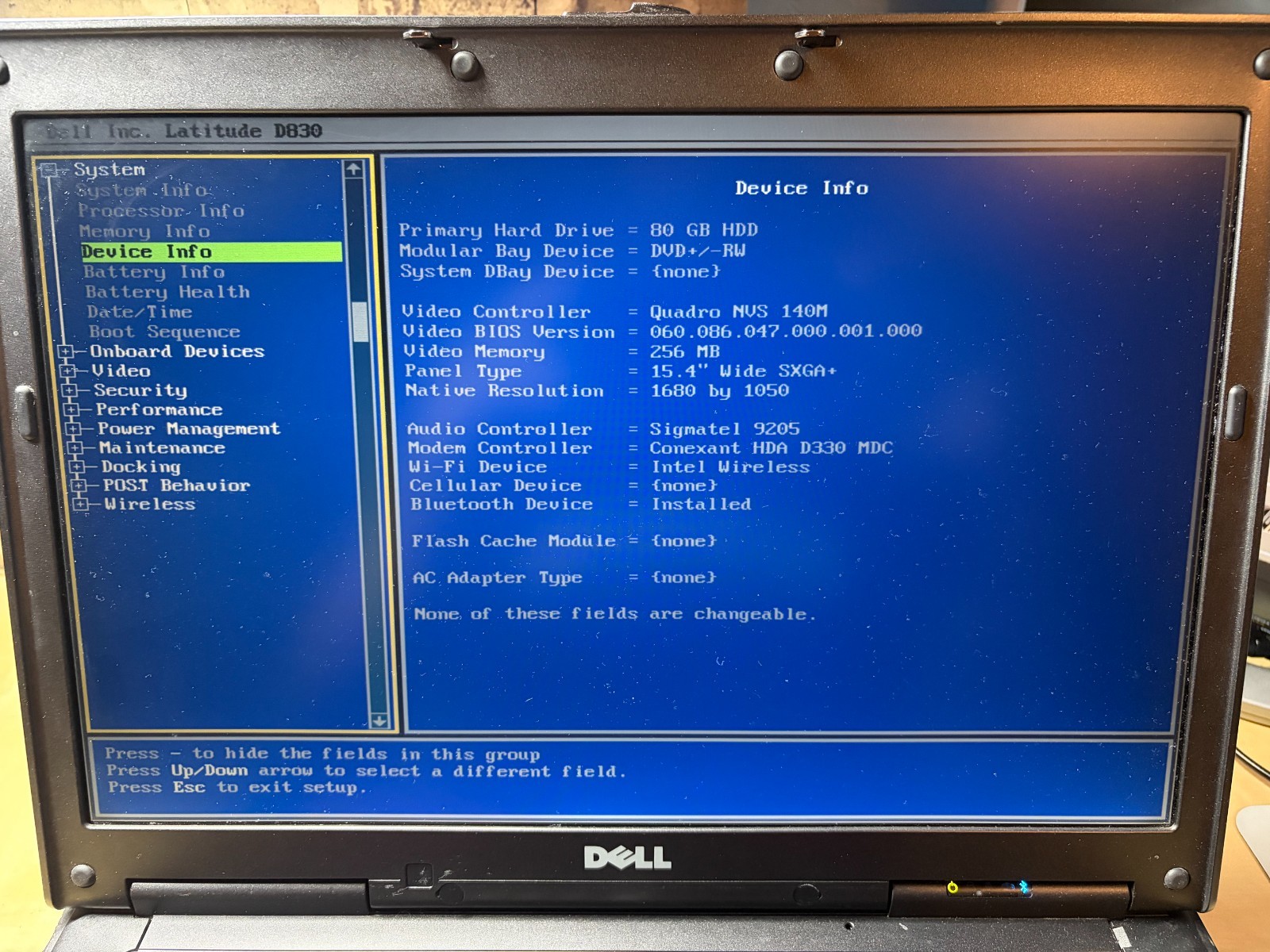Viewport: 1270px width, 952px height.
Task: Click the '1680 by 1050' value
Action: coord(720,390)
